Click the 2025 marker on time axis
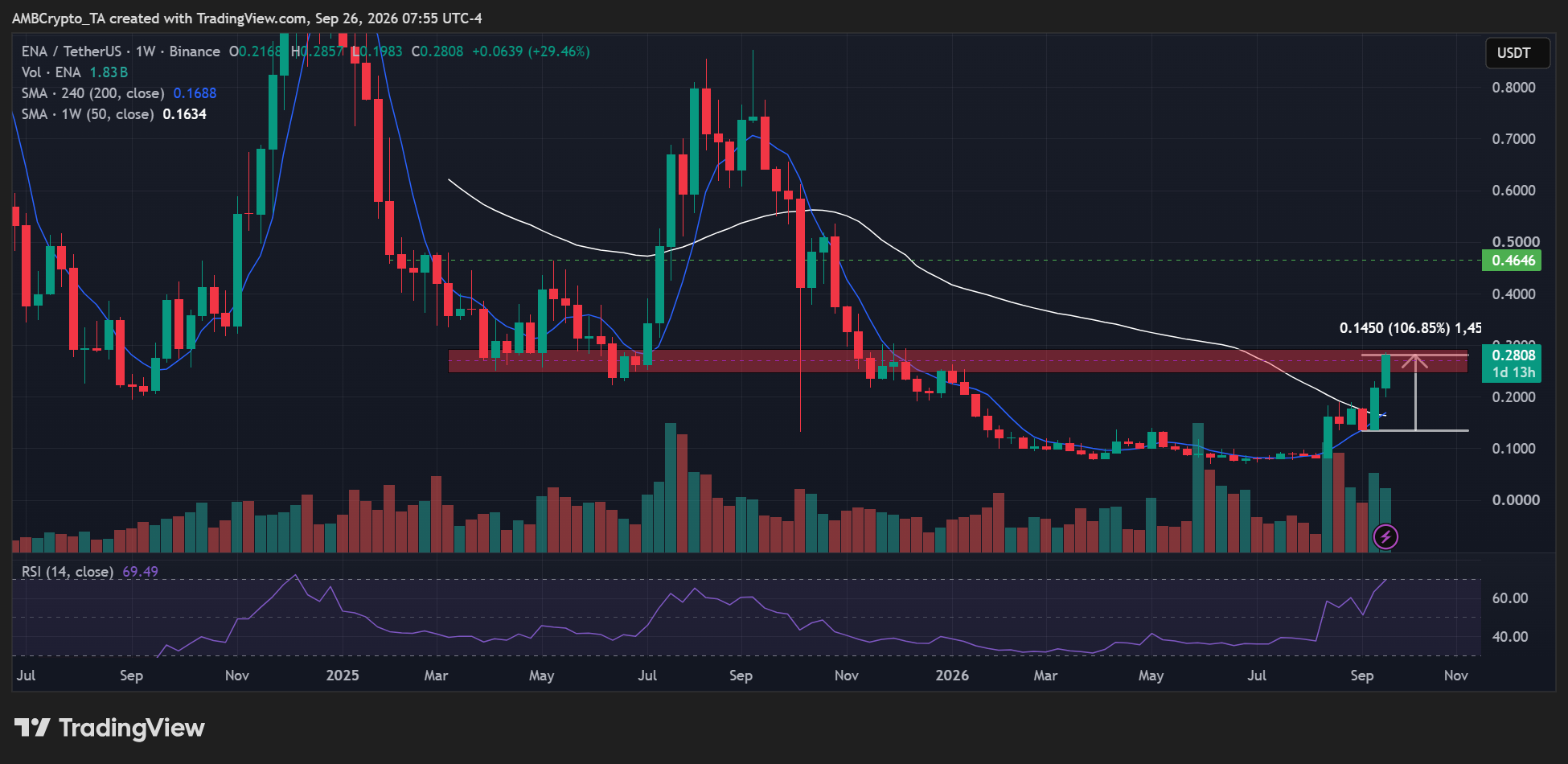1568x764 pixels. click(x=343, y=676)
